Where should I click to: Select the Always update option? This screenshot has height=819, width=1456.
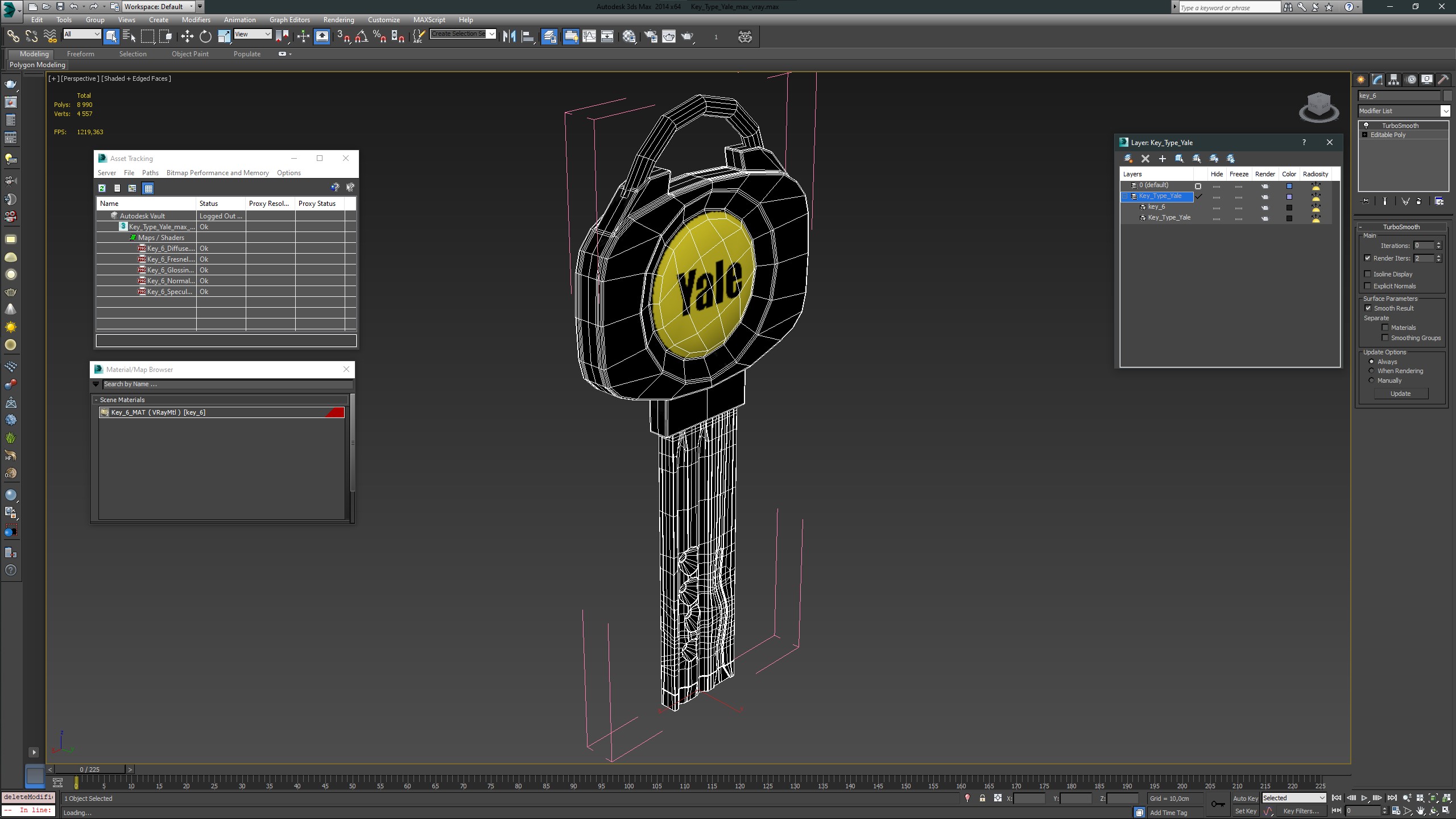click(x=1371, y=362)
